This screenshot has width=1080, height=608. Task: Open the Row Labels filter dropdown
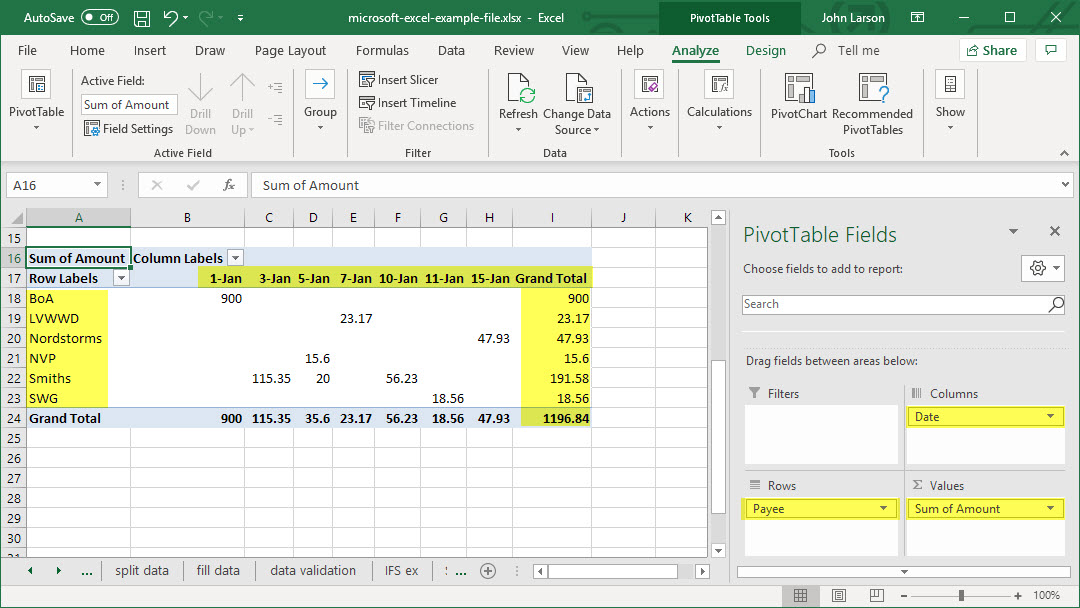(x=120, y=279)
